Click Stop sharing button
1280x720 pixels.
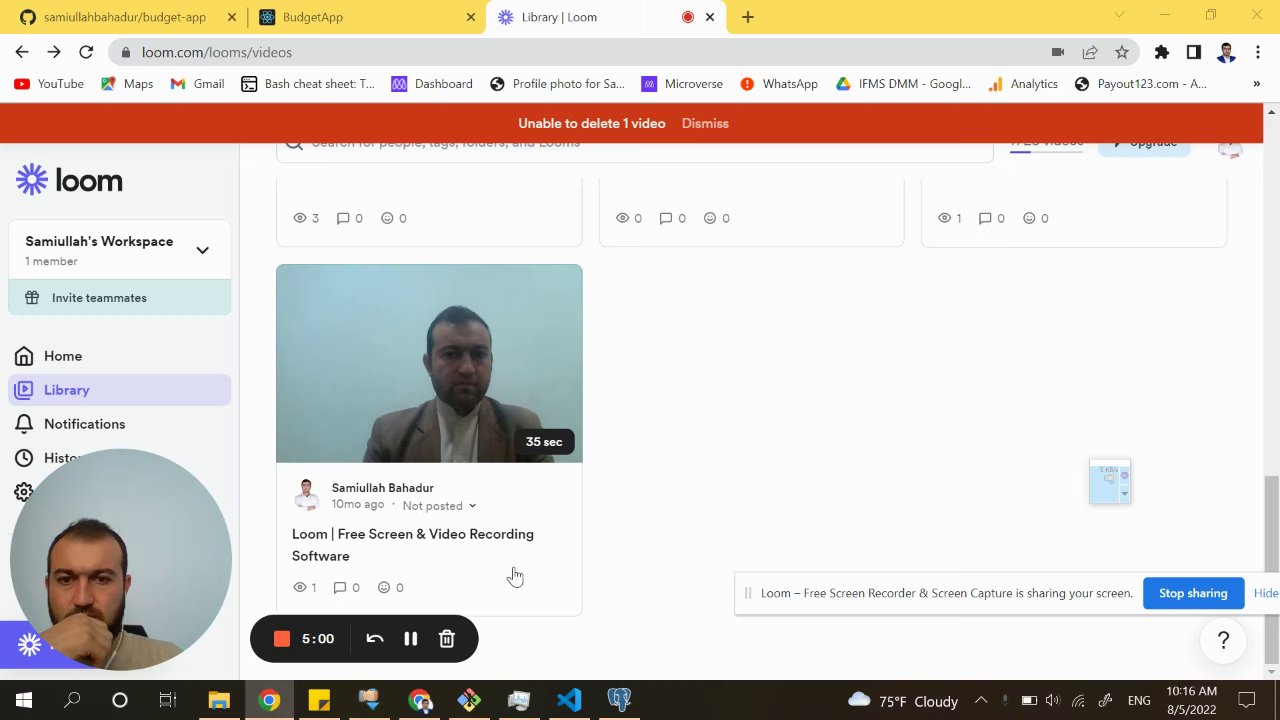pos(1193,593)
